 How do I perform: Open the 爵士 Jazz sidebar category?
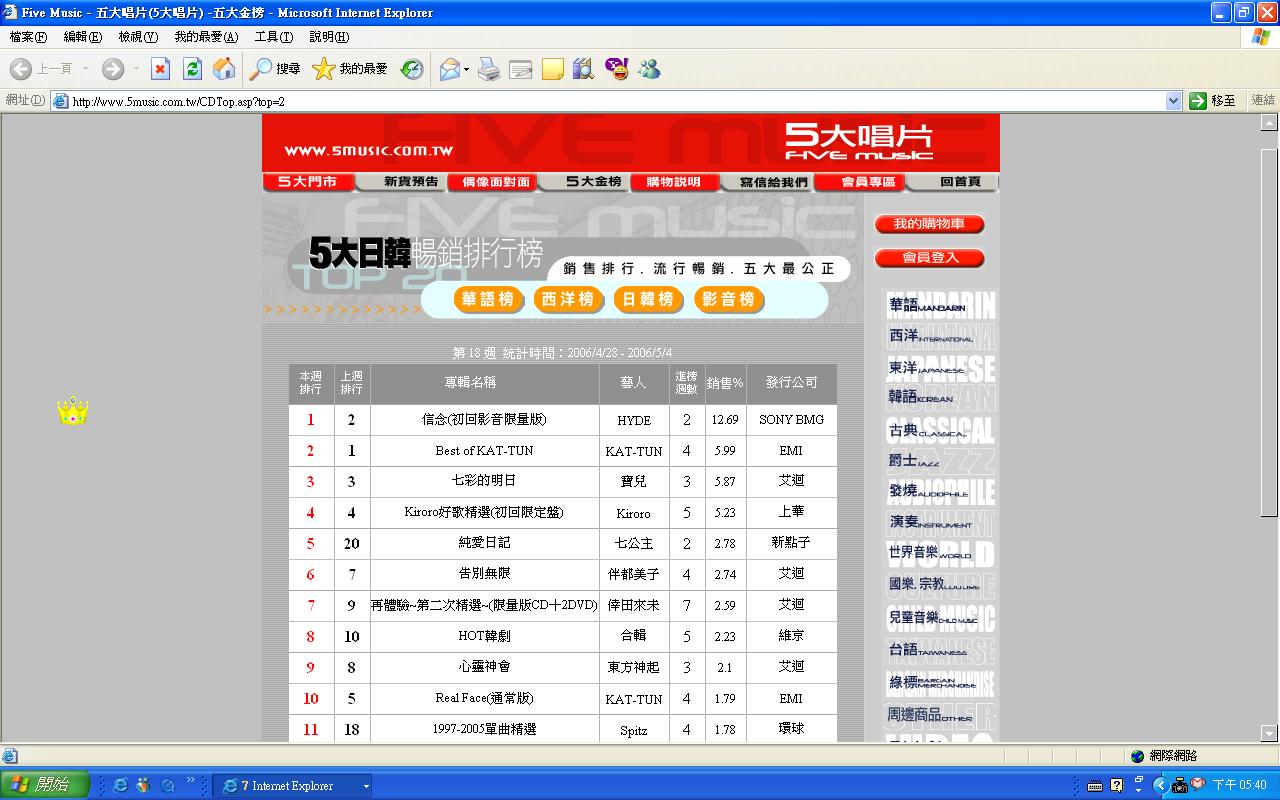[x=940, y=460]
